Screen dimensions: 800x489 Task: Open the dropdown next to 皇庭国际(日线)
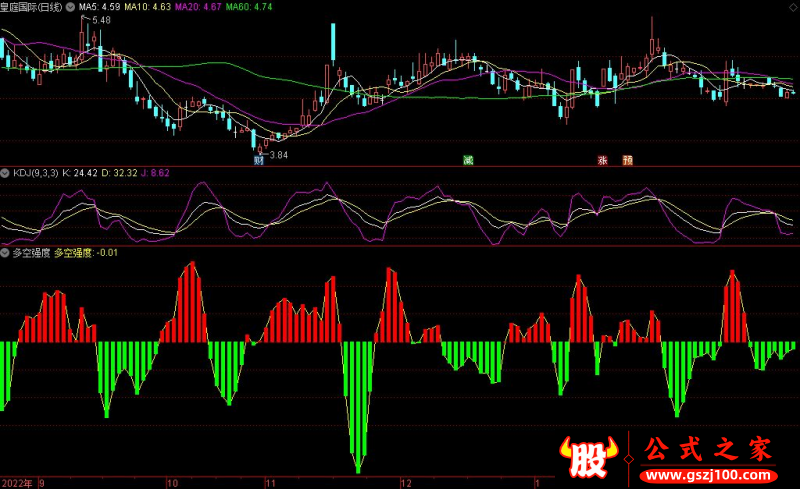click(70, 7)
